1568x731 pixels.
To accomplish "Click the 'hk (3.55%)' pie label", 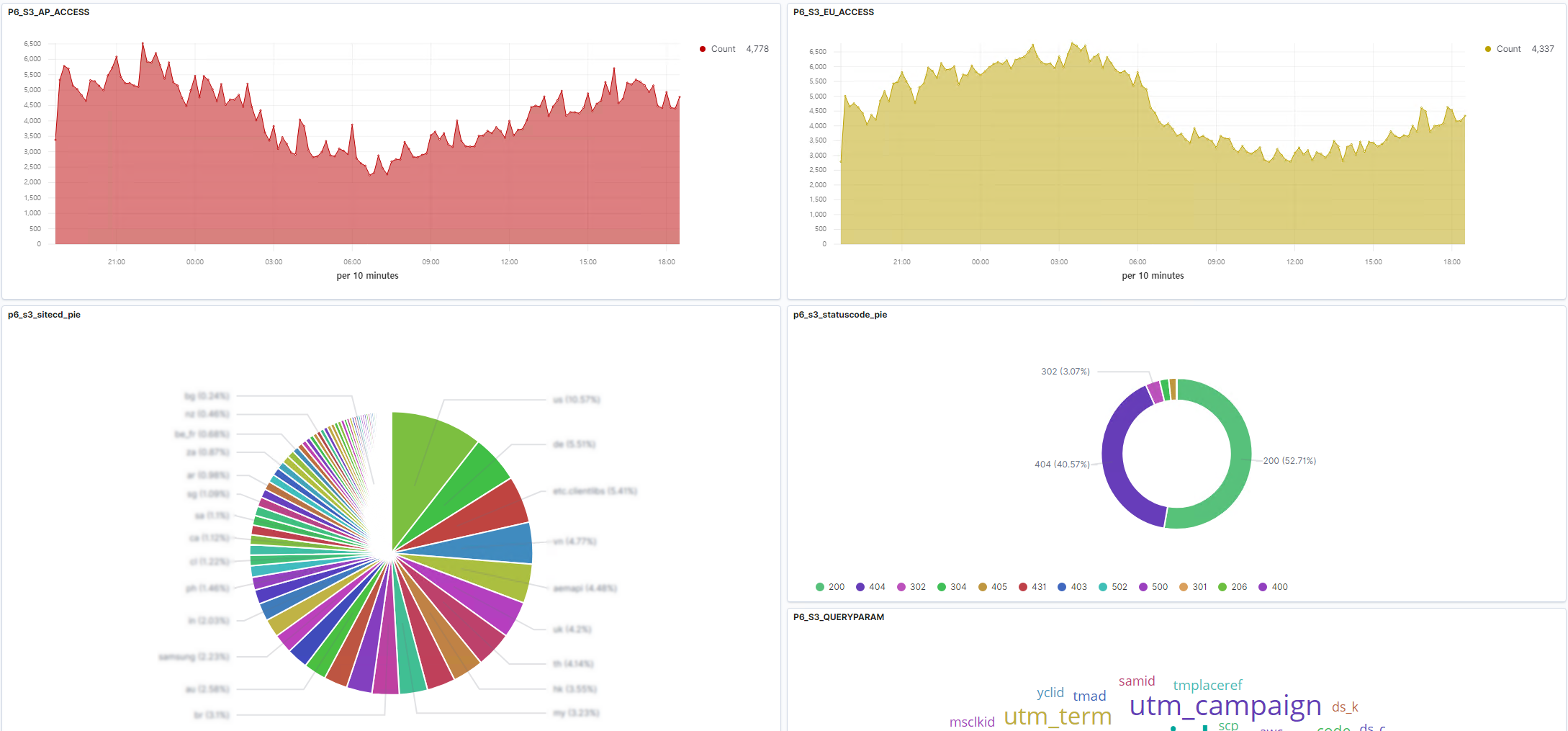I will pyautogui.click(x=575, y=689).
